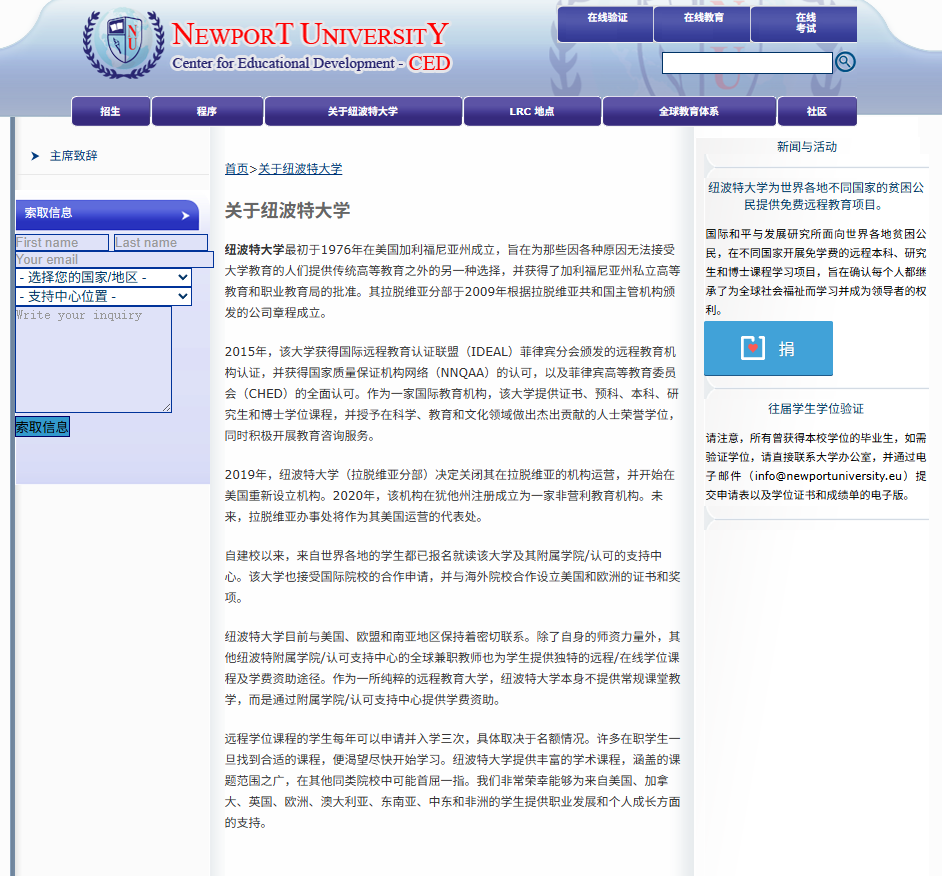
Task: Click the 索取信息 panel header
Action: point(107,214)
